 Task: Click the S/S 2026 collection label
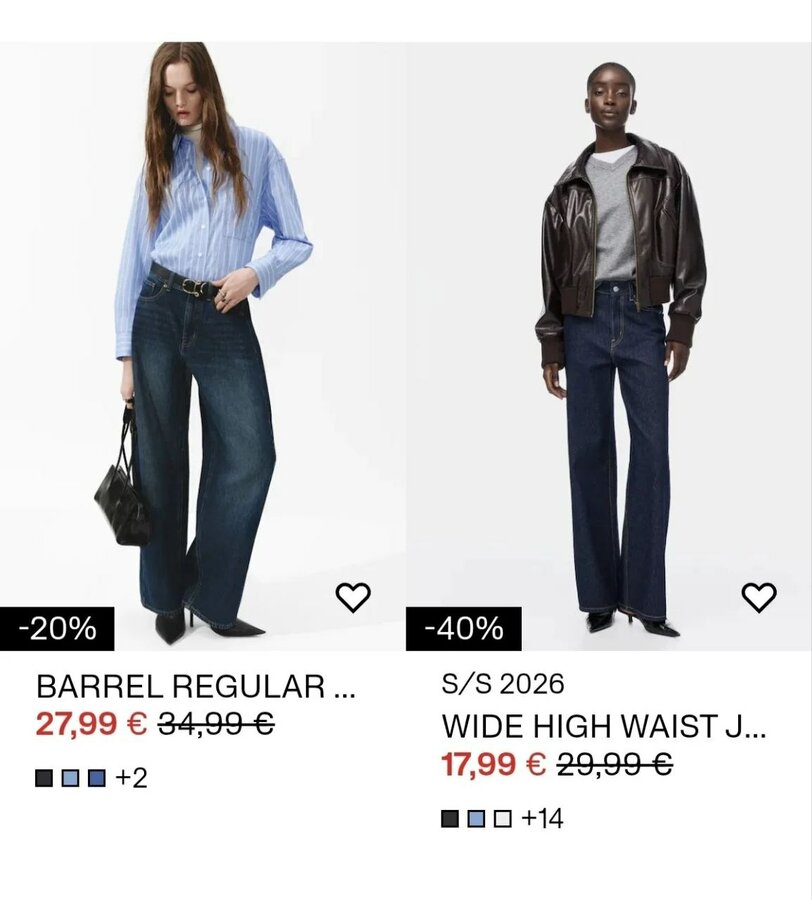503,684
